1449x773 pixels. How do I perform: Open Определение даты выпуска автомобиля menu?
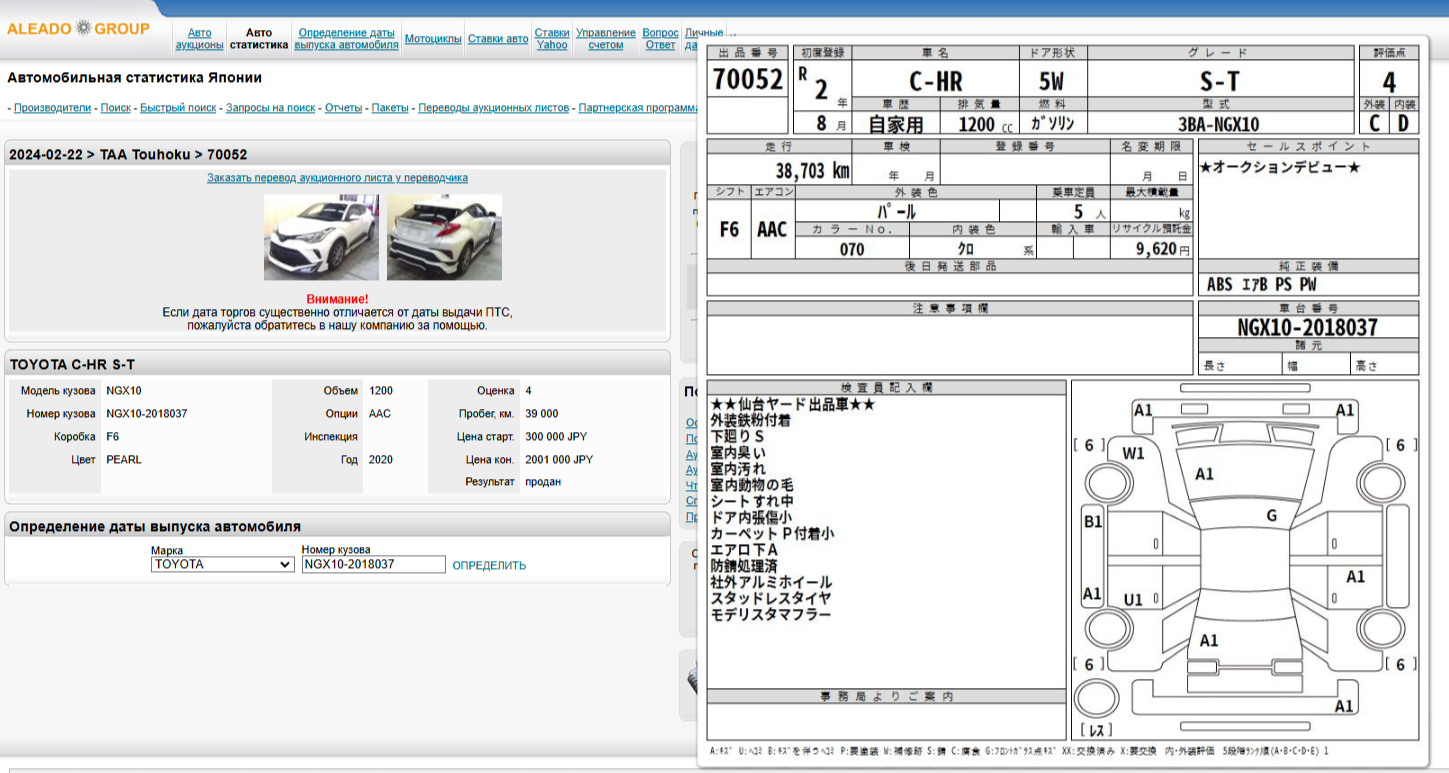tap(346, 39)
